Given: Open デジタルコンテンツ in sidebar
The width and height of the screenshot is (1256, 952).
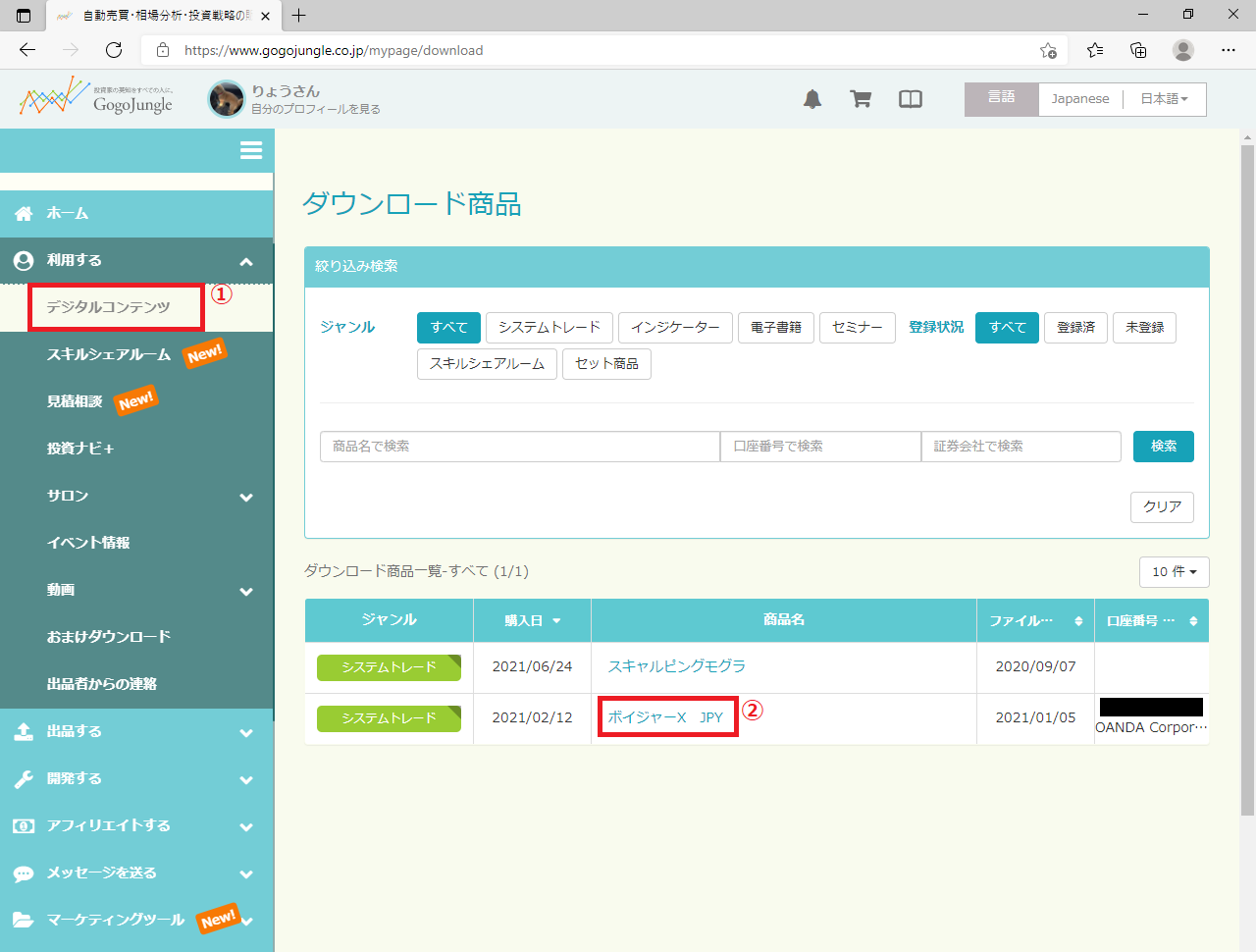Looking at the screenshot, I should (109, 307).
